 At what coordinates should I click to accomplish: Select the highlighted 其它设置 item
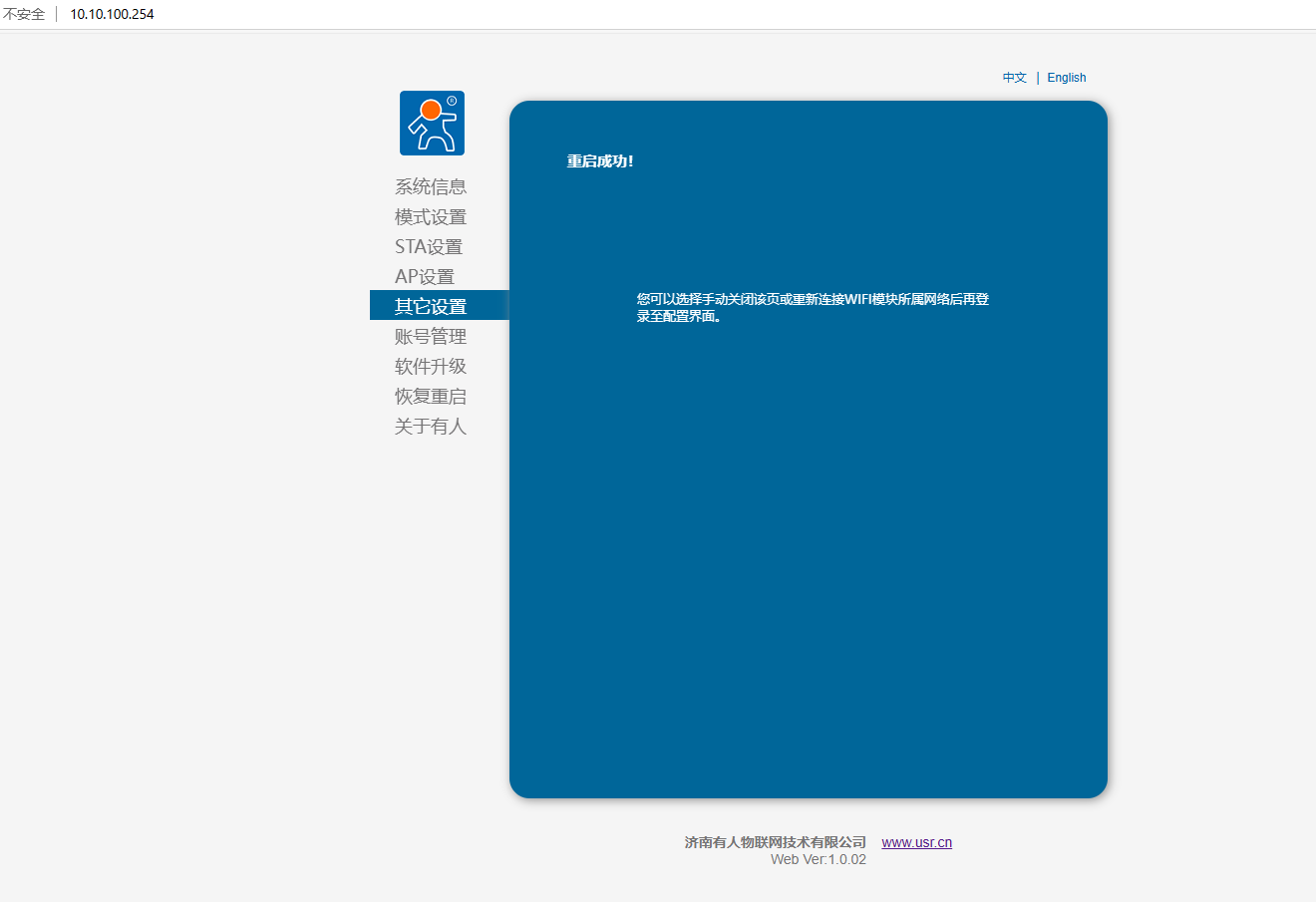point(430,306)
